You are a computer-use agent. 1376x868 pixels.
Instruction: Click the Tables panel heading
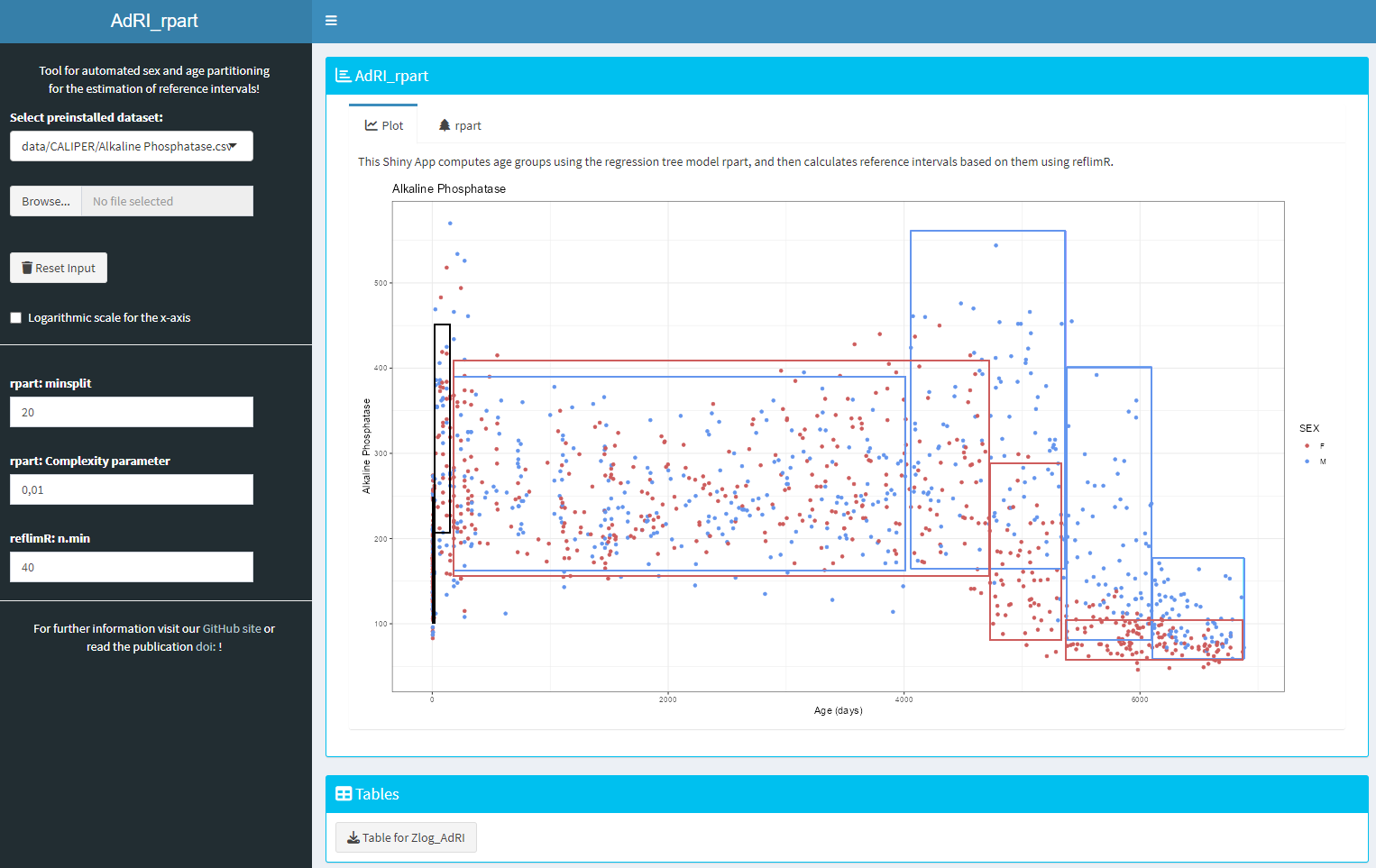click(x=377, y=794)
